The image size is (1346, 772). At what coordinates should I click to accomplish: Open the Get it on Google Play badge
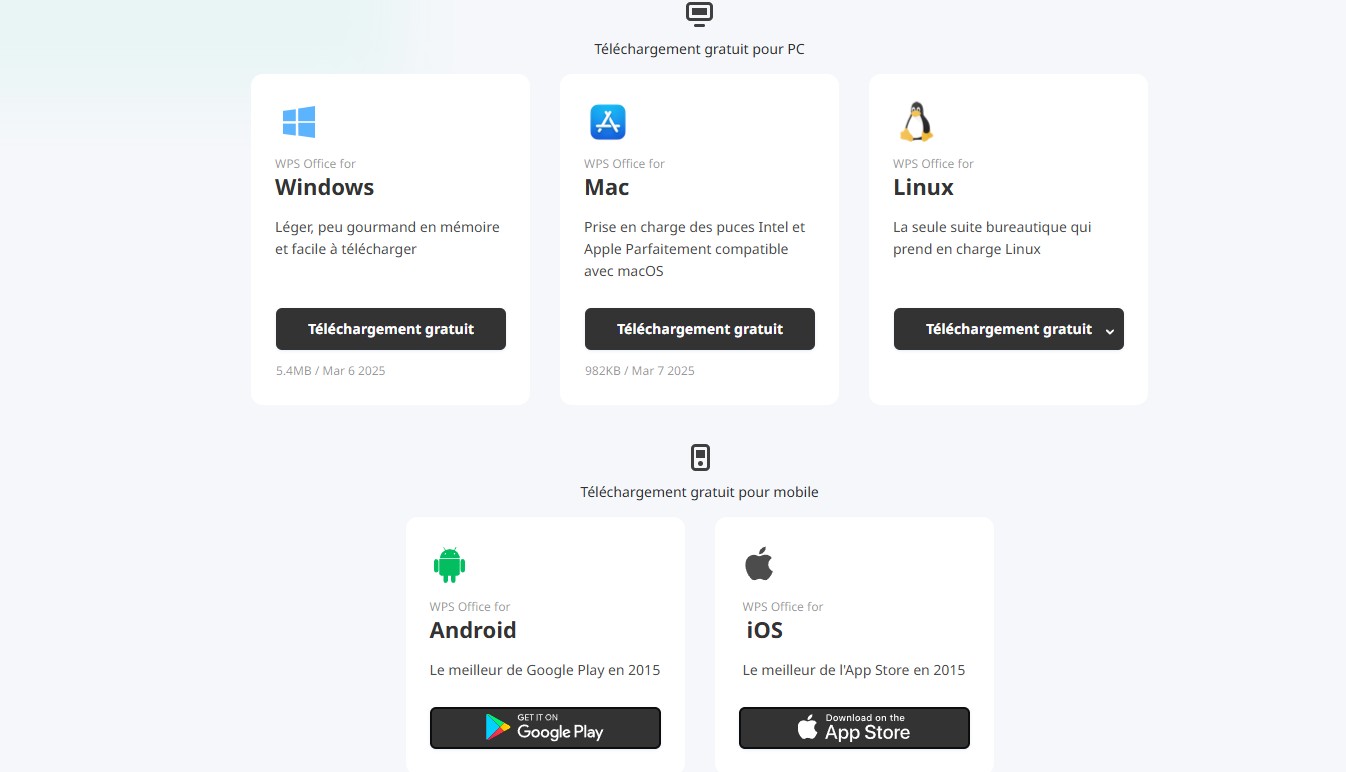point(545,728)
